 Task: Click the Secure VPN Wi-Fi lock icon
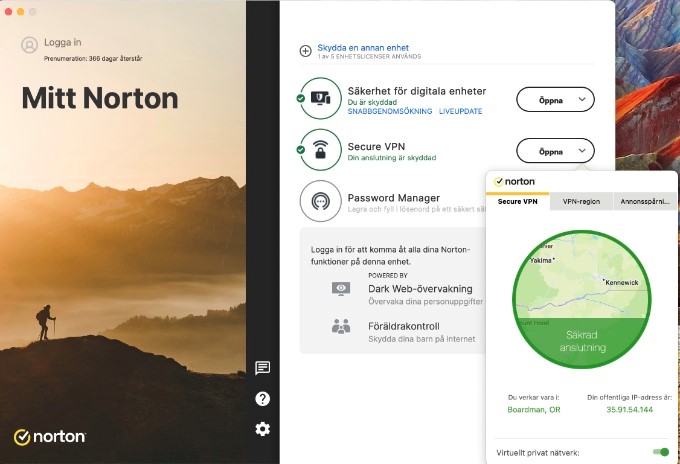pos(320,150)
